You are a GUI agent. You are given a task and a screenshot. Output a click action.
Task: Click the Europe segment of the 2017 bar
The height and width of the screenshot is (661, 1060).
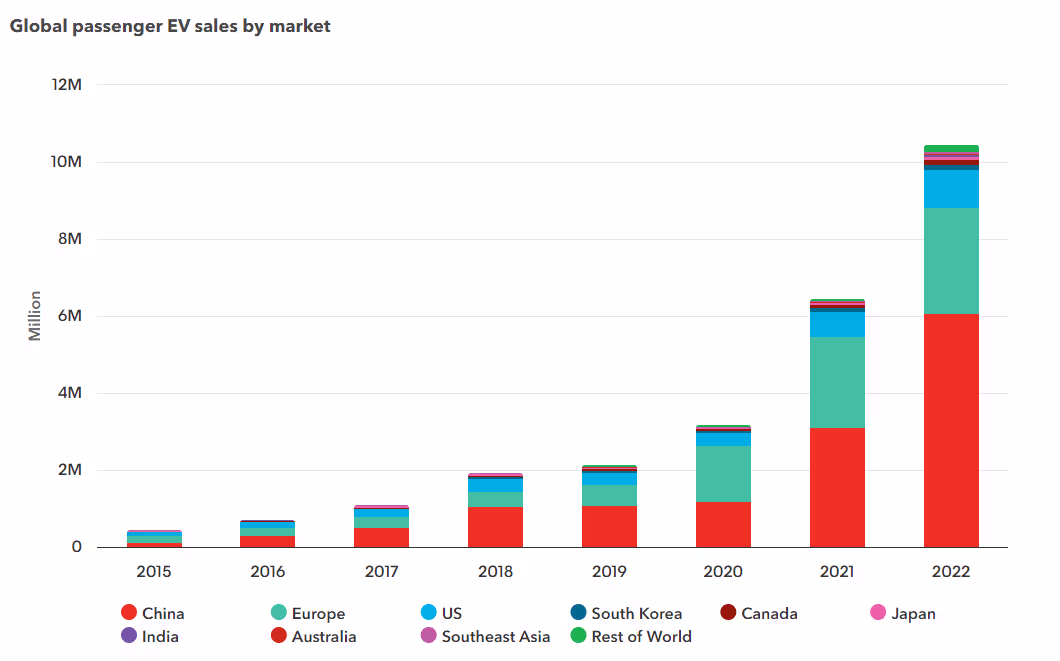coord(381,522)
